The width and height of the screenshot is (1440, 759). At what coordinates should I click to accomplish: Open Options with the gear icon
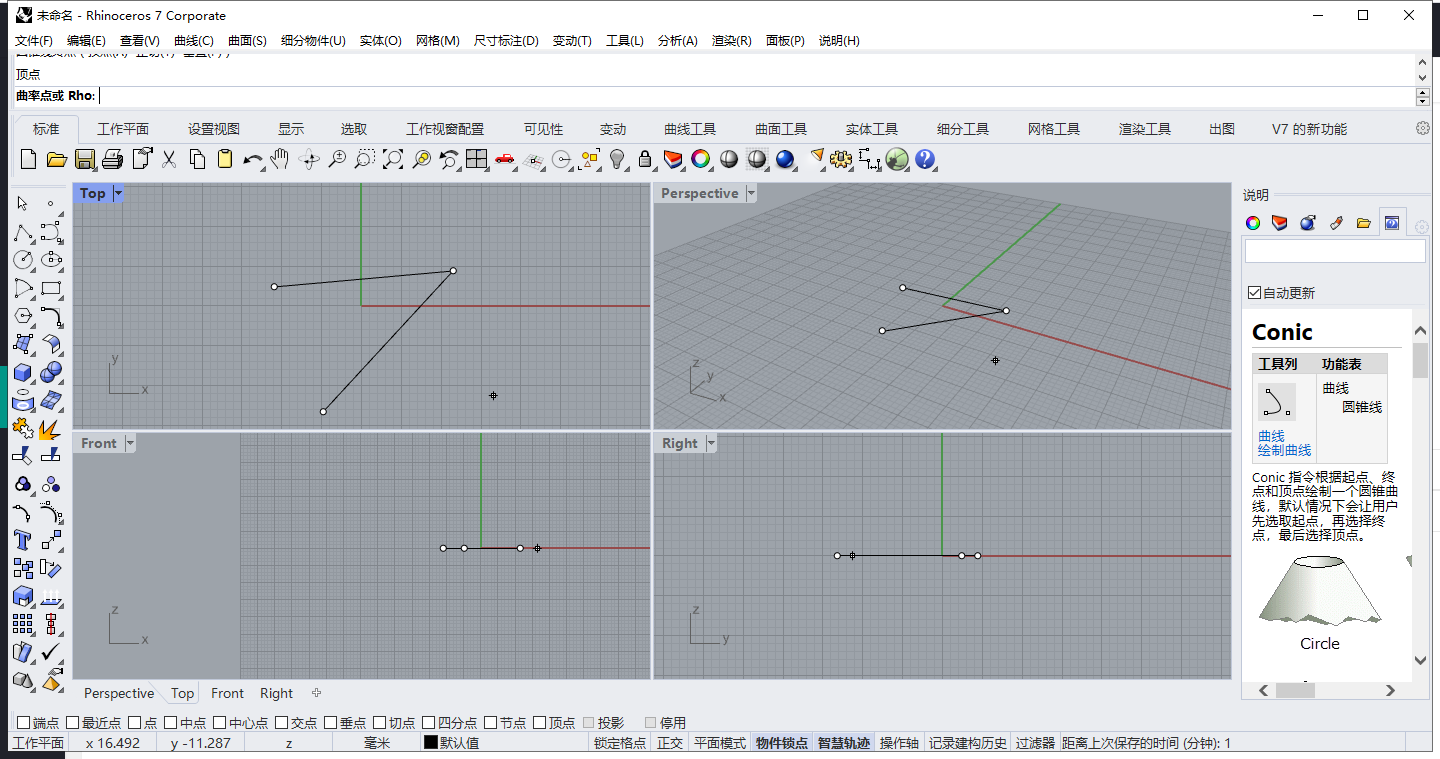(841, 159)
